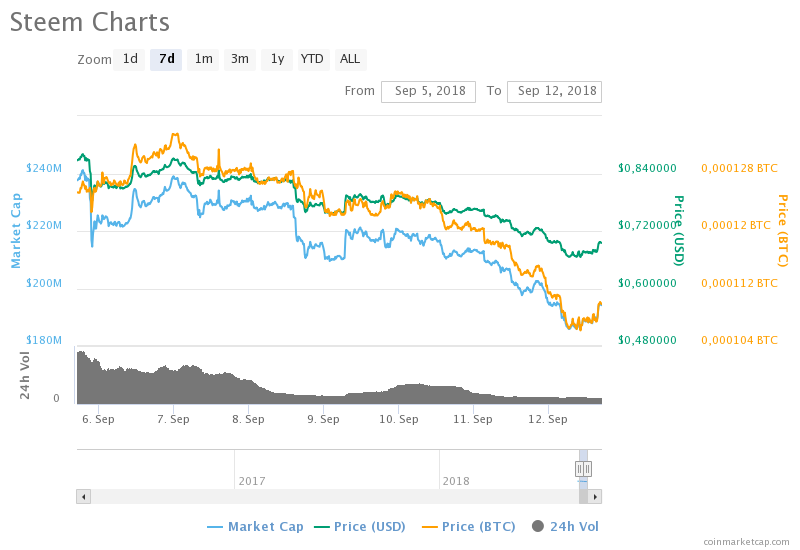
Task: Click the 0,000128 BTC axis value
Action: 739,168
